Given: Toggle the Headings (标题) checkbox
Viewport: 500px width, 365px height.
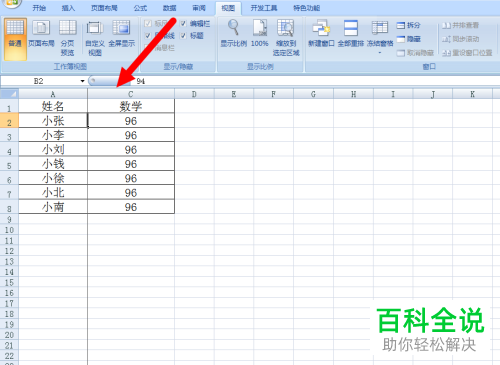Looking at the screenshot, I should 183,35.
